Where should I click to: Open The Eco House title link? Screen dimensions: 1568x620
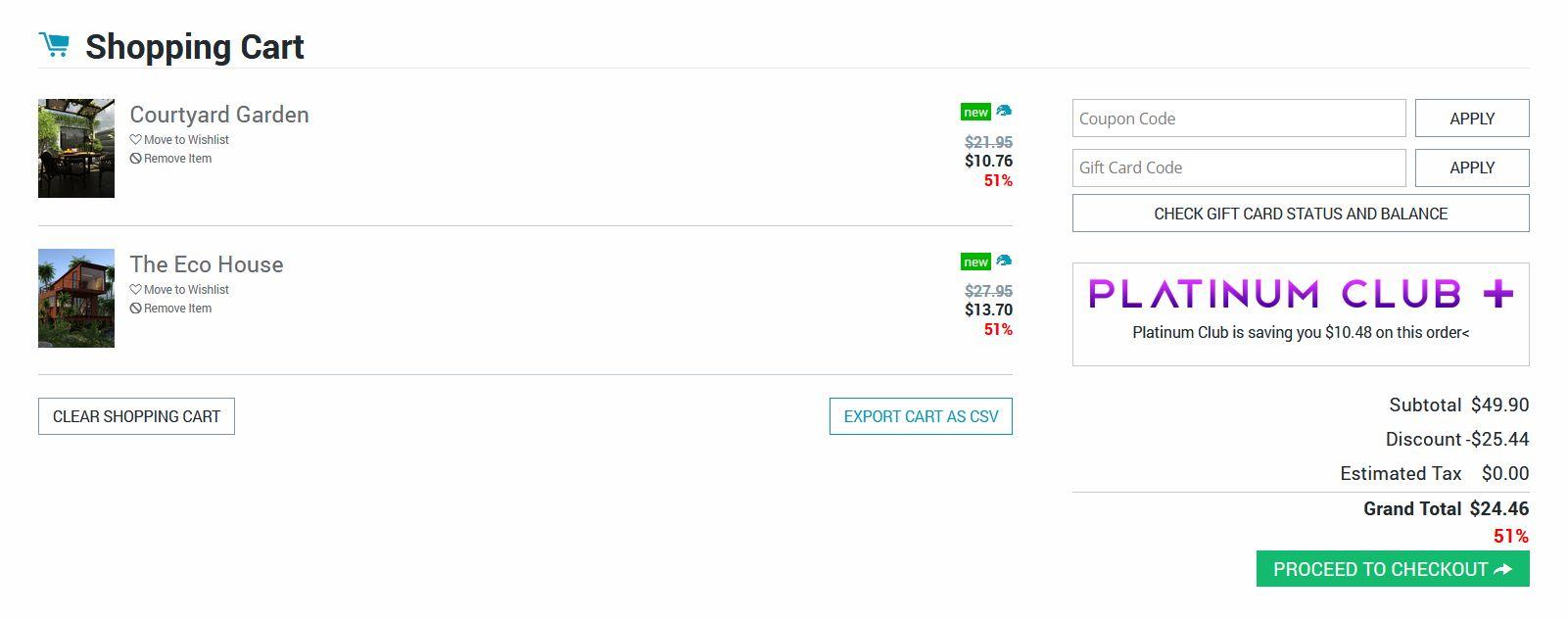207,264
